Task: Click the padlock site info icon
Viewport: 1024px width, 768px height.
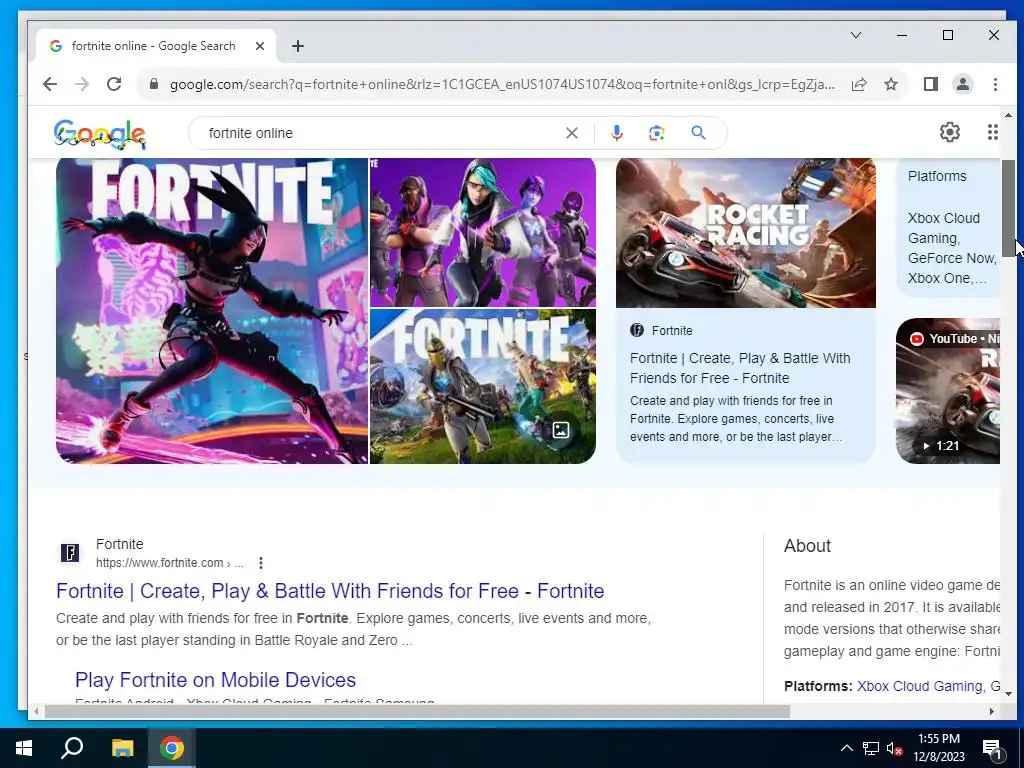Action: [x=154, y=84]
